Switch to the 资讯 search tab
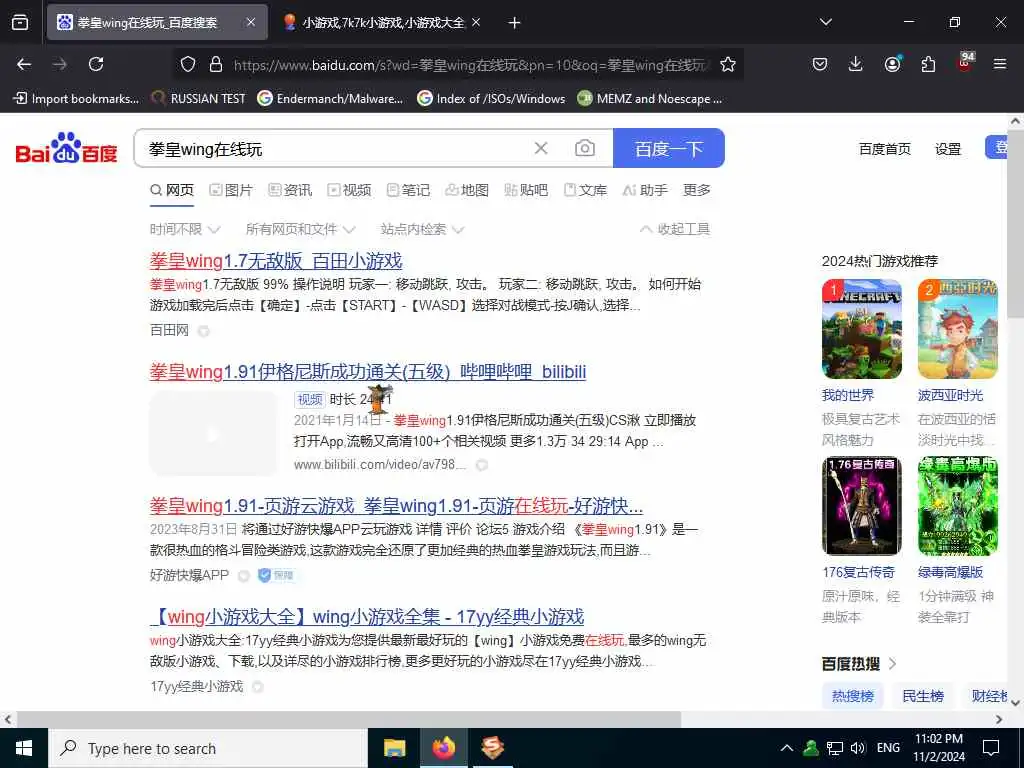Image resolution: width=1024 pixels, height=768 pixels. coord(290,190)
